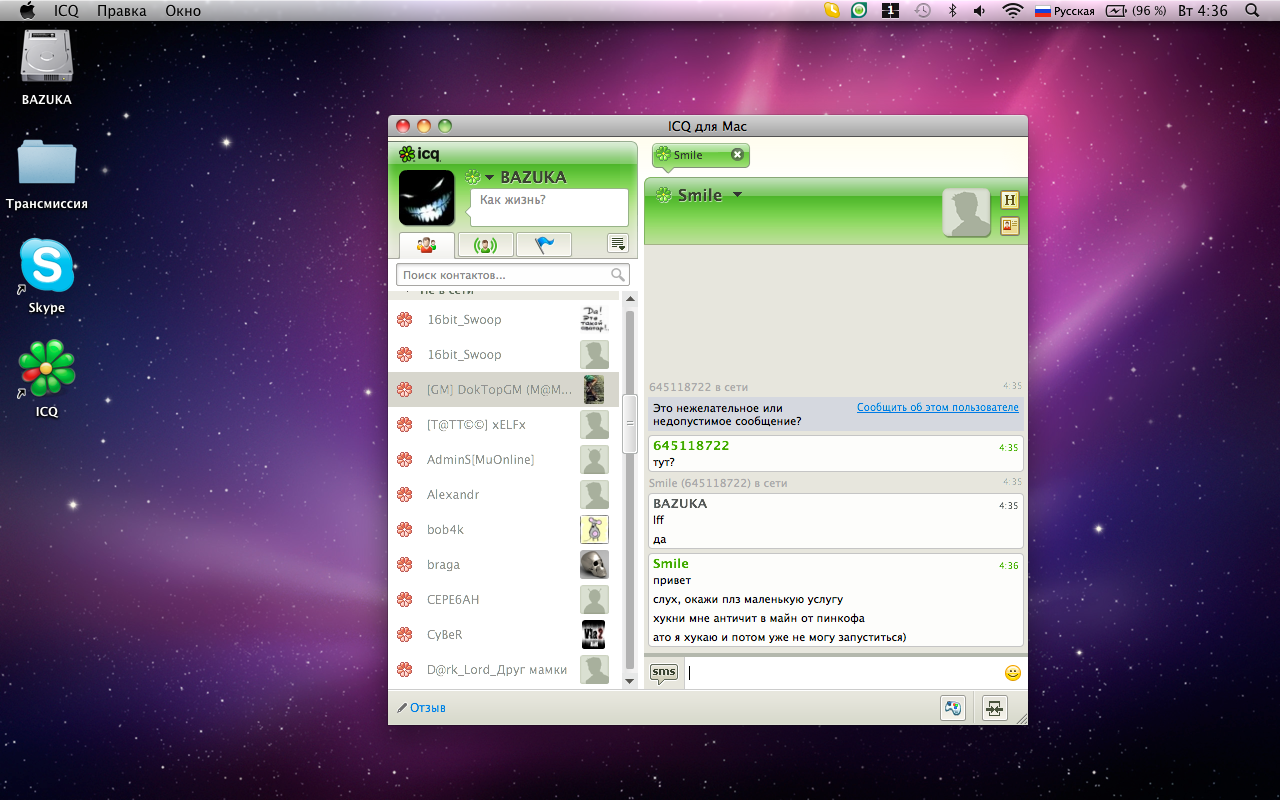Open the Apple menu
Image resolution: width=1280 pixels, height=800 pixels.
(27, 11)
